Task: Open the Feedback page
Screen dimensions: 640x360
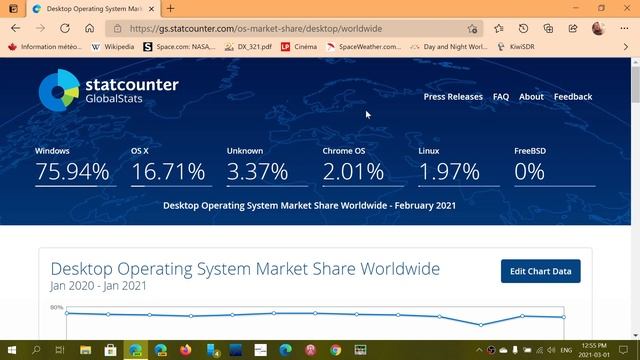Action: 573,97
